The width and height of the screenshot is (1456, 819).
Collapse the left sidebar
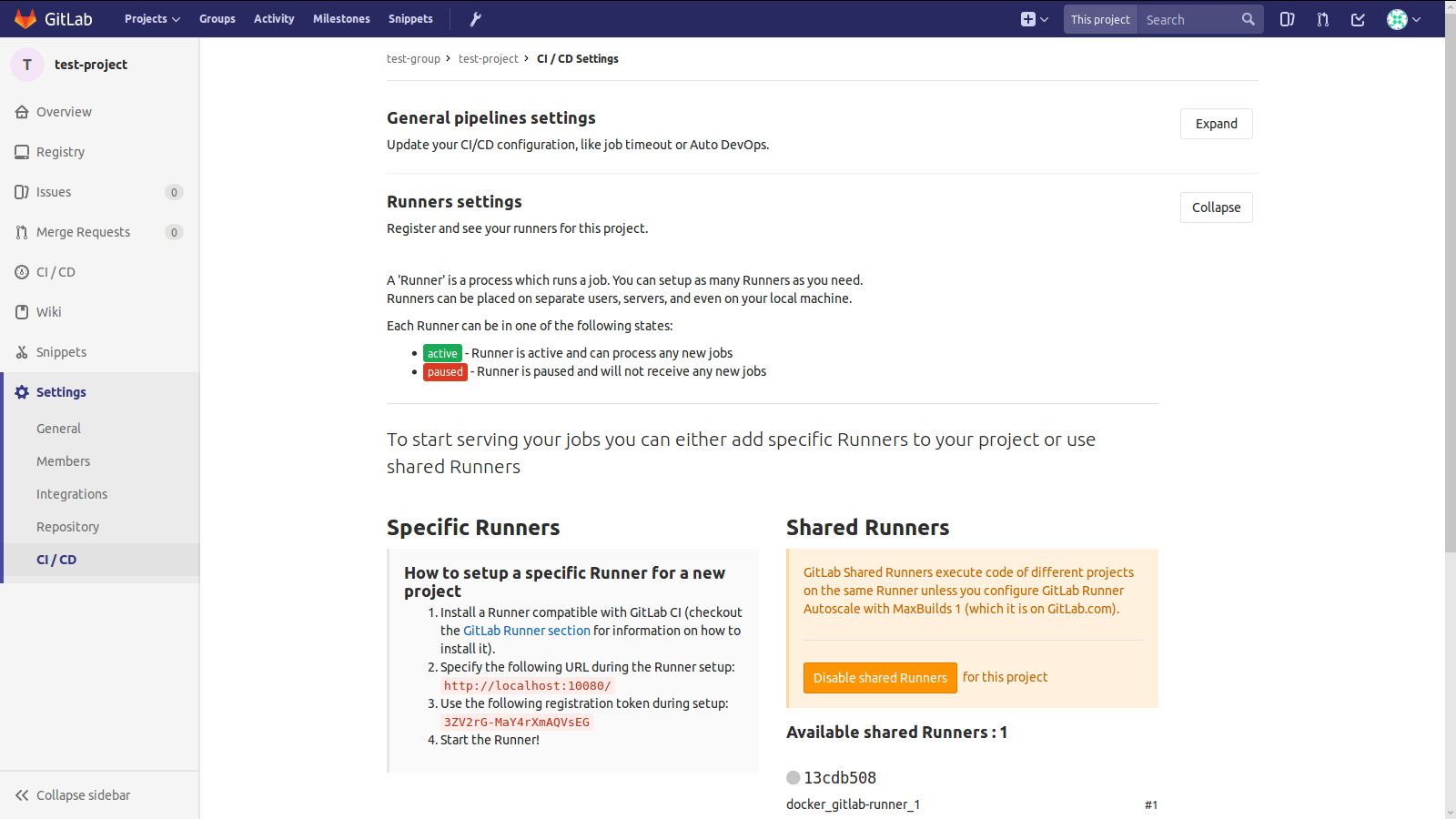(83, 794)
